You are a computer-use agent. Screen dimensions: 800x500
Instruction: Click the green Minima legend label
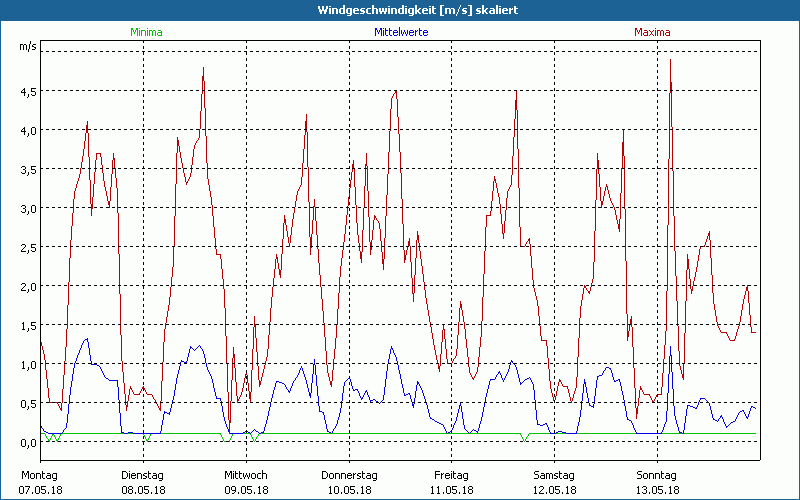[145, 32]
